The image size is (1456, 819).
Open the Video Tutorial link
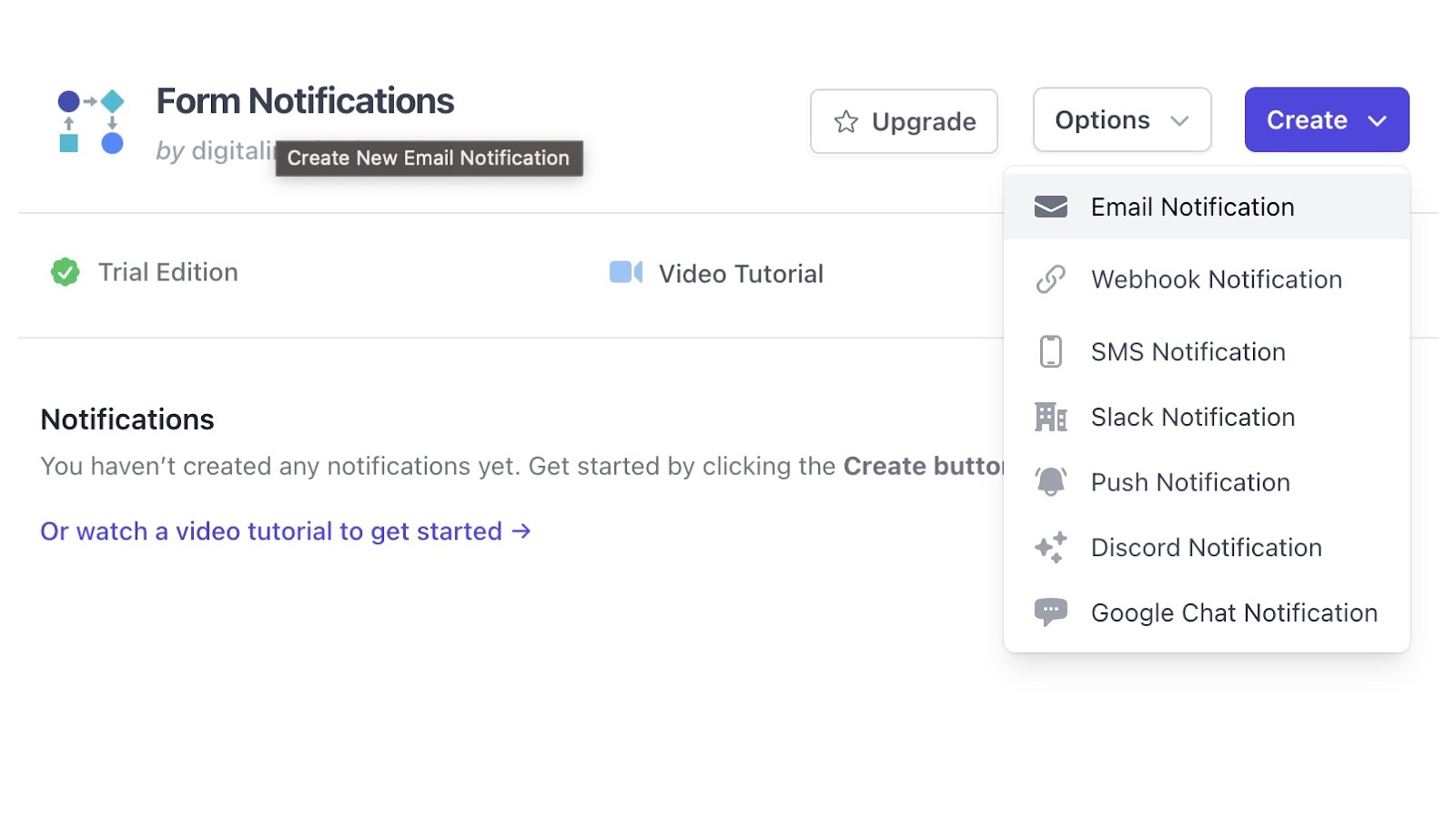740,274
